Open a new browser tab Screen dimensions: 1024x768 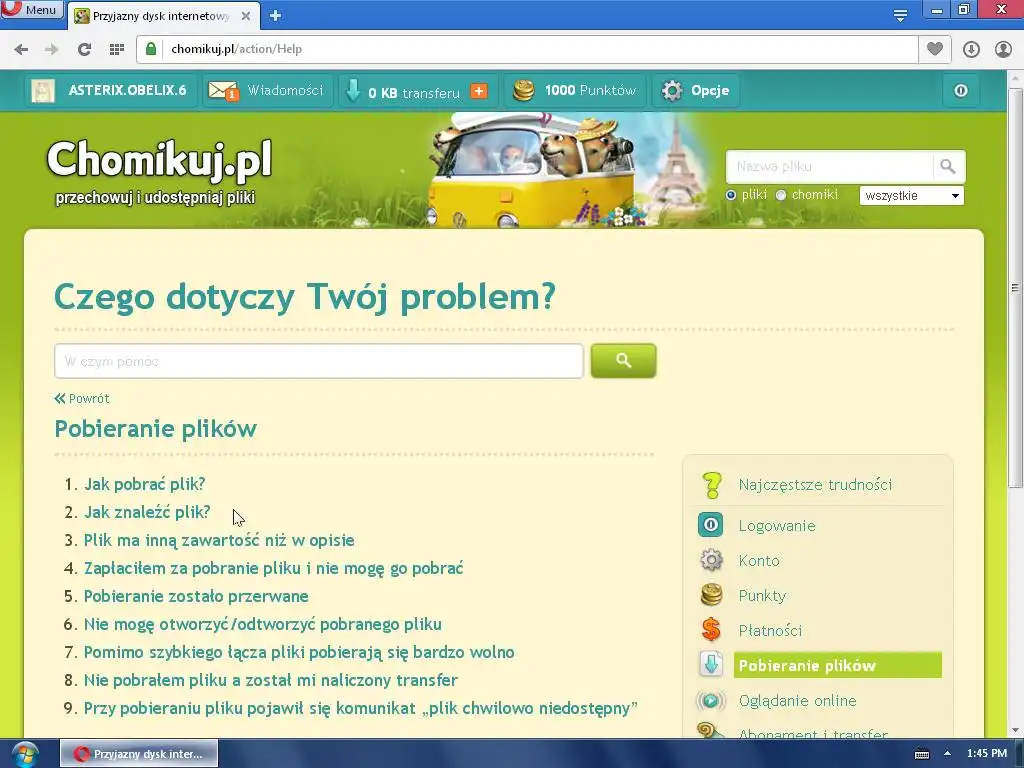[x=275, y=16]
